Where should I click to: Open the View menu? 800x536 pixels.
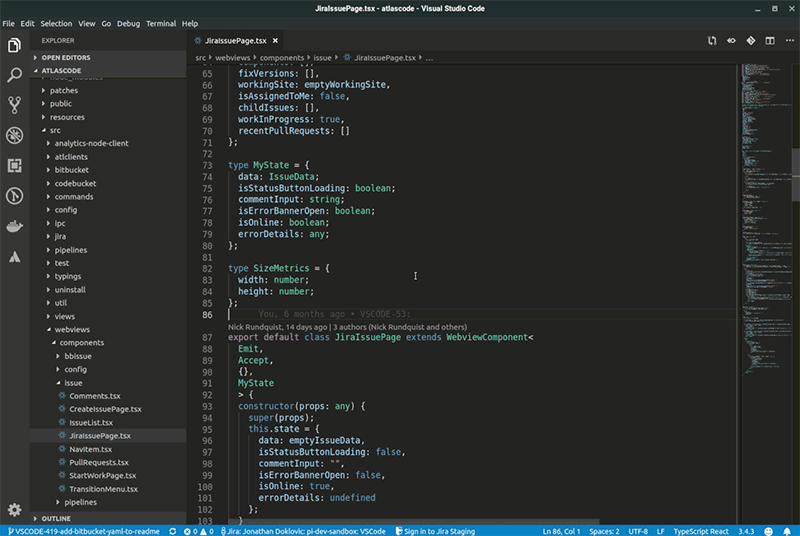(86, 23)
